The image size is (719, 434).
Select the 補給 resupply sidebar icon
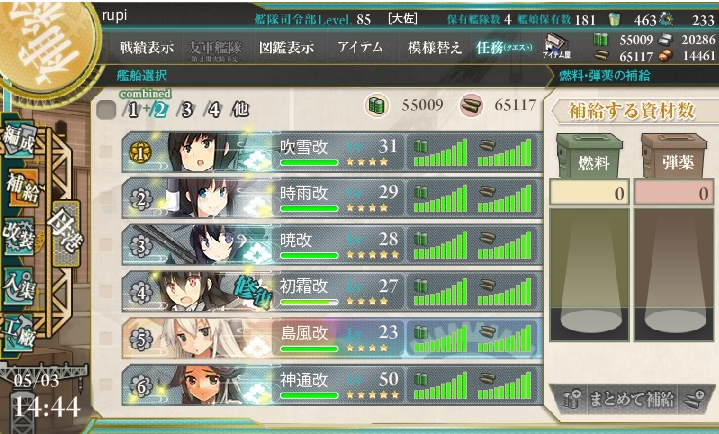coord(22,188)
